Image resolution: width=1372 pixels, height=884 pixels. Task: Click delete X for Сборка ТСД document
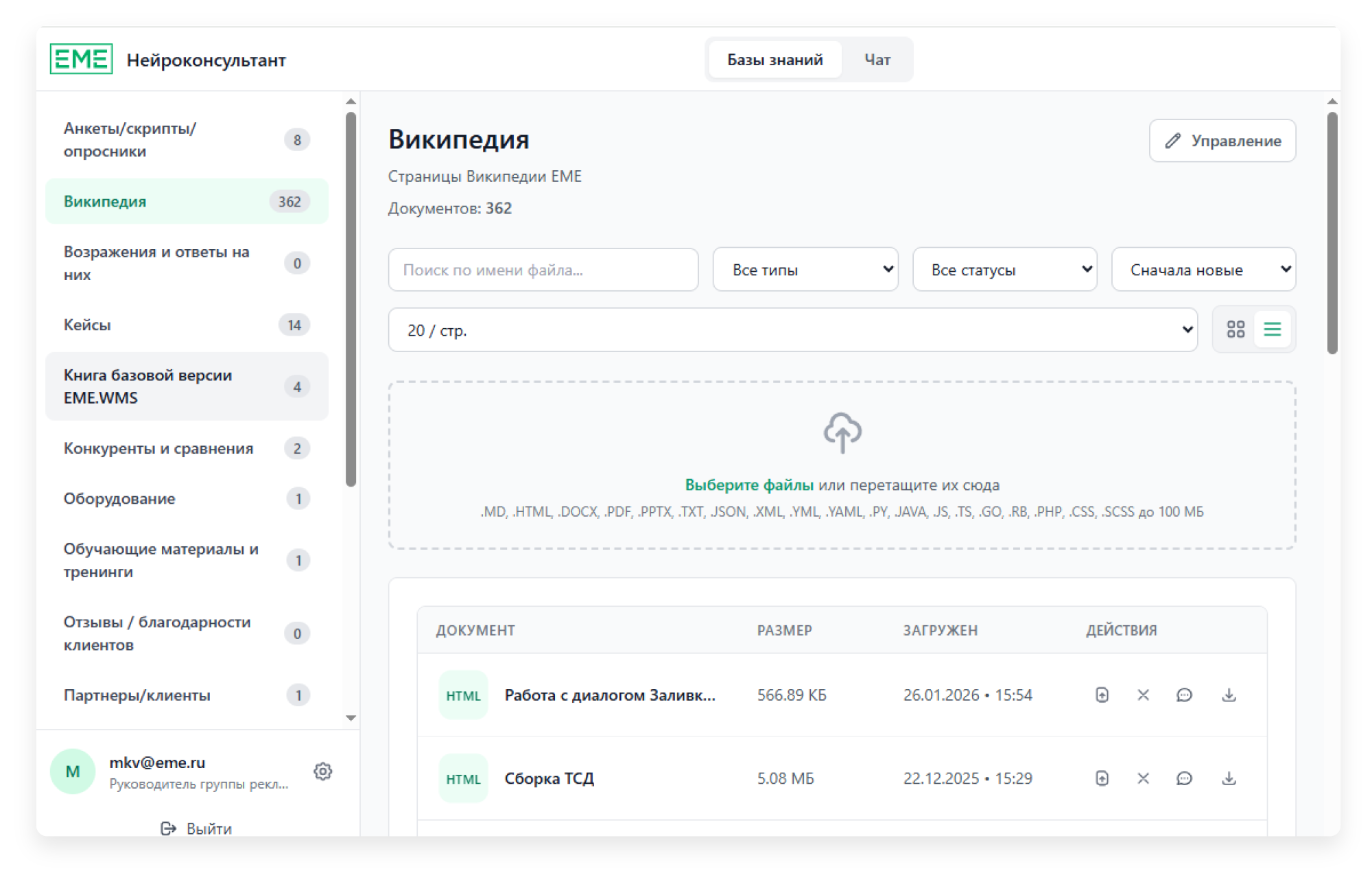coord(1143,778)
